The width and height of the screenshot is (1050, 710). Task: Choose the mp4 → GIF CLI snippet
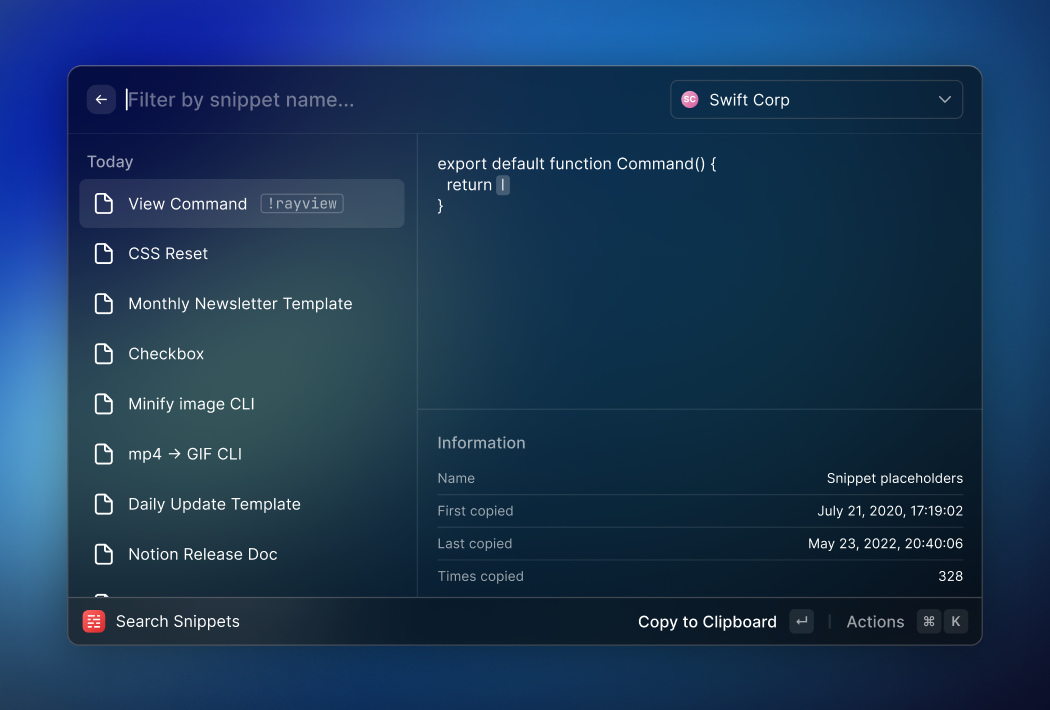[185, 454]
